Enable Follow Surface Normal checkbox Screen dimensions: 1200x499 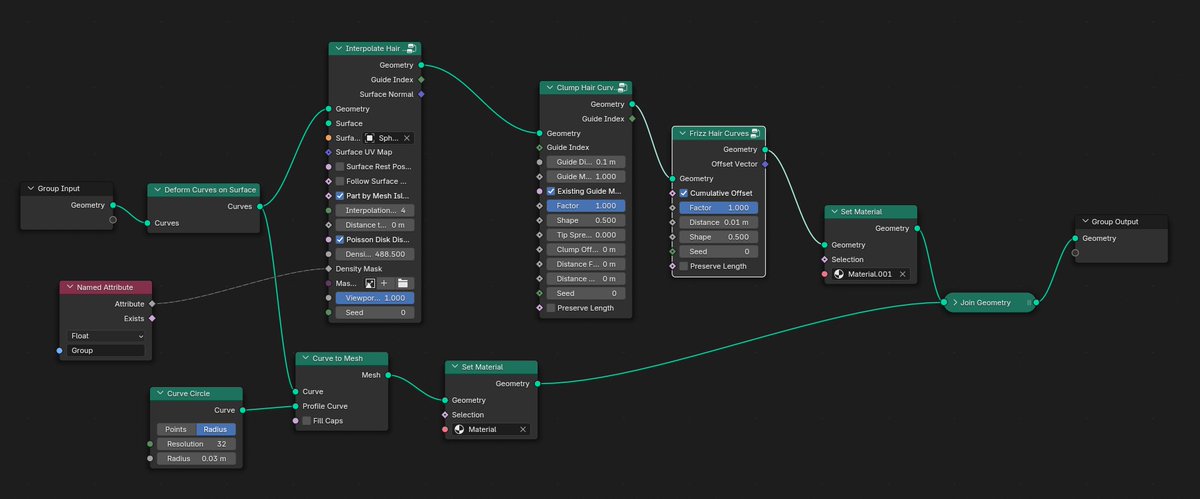(x=340, y=181)
